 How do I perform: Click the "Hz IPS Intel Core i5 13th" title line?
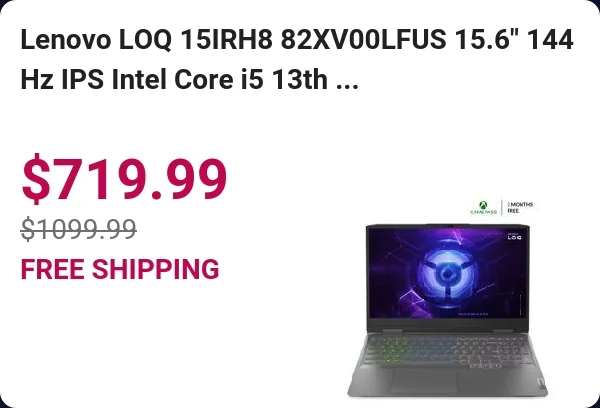174,80
